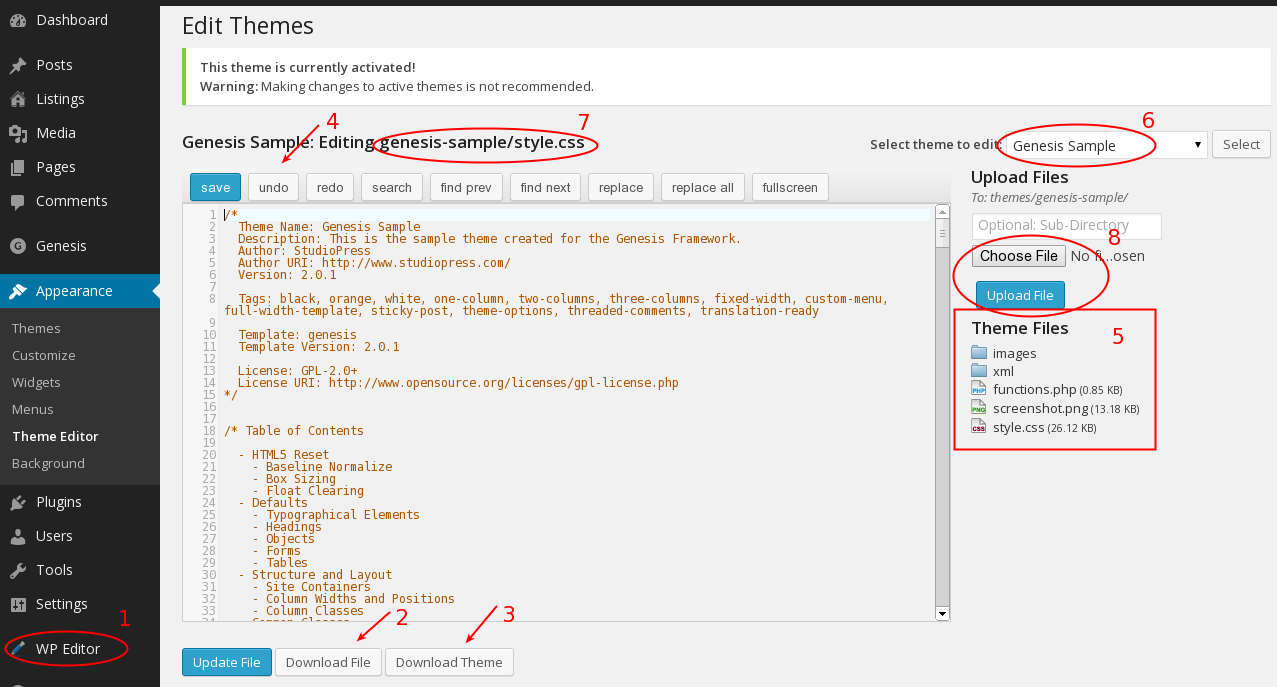Download the current theme

point(449,662)
